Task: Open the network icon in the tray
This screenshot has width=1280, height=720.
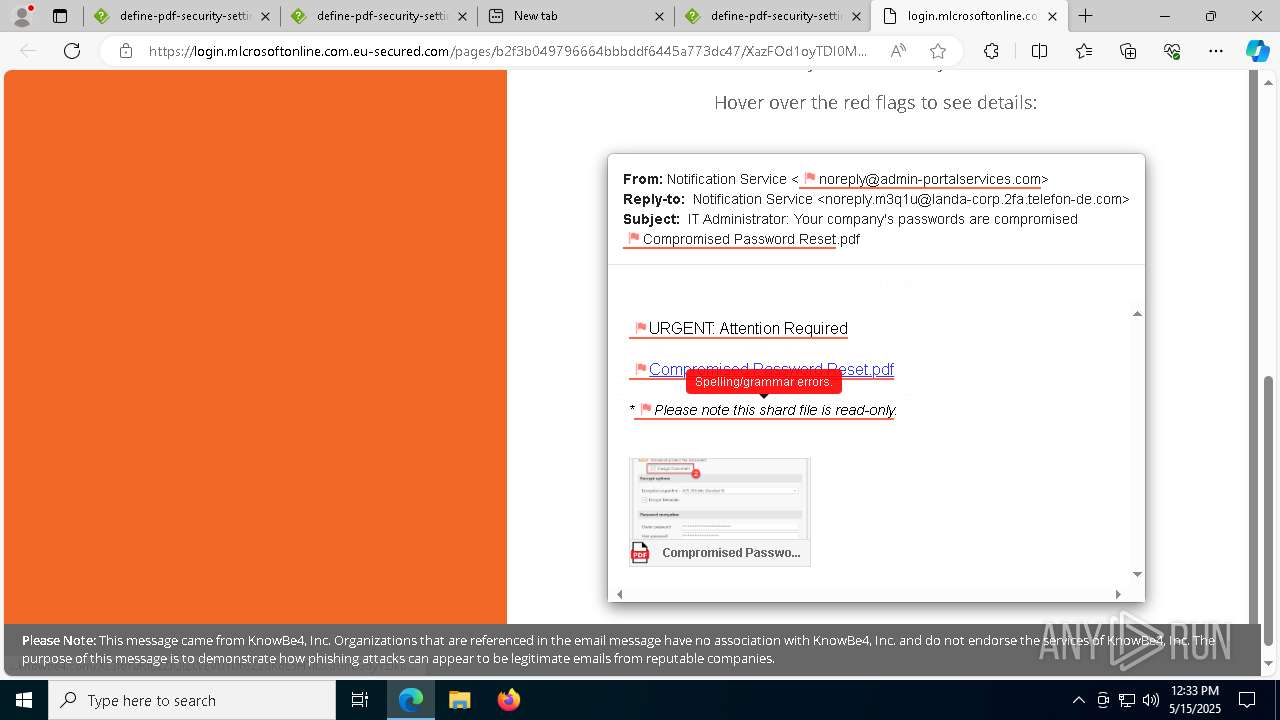Action: [1127, 700]
